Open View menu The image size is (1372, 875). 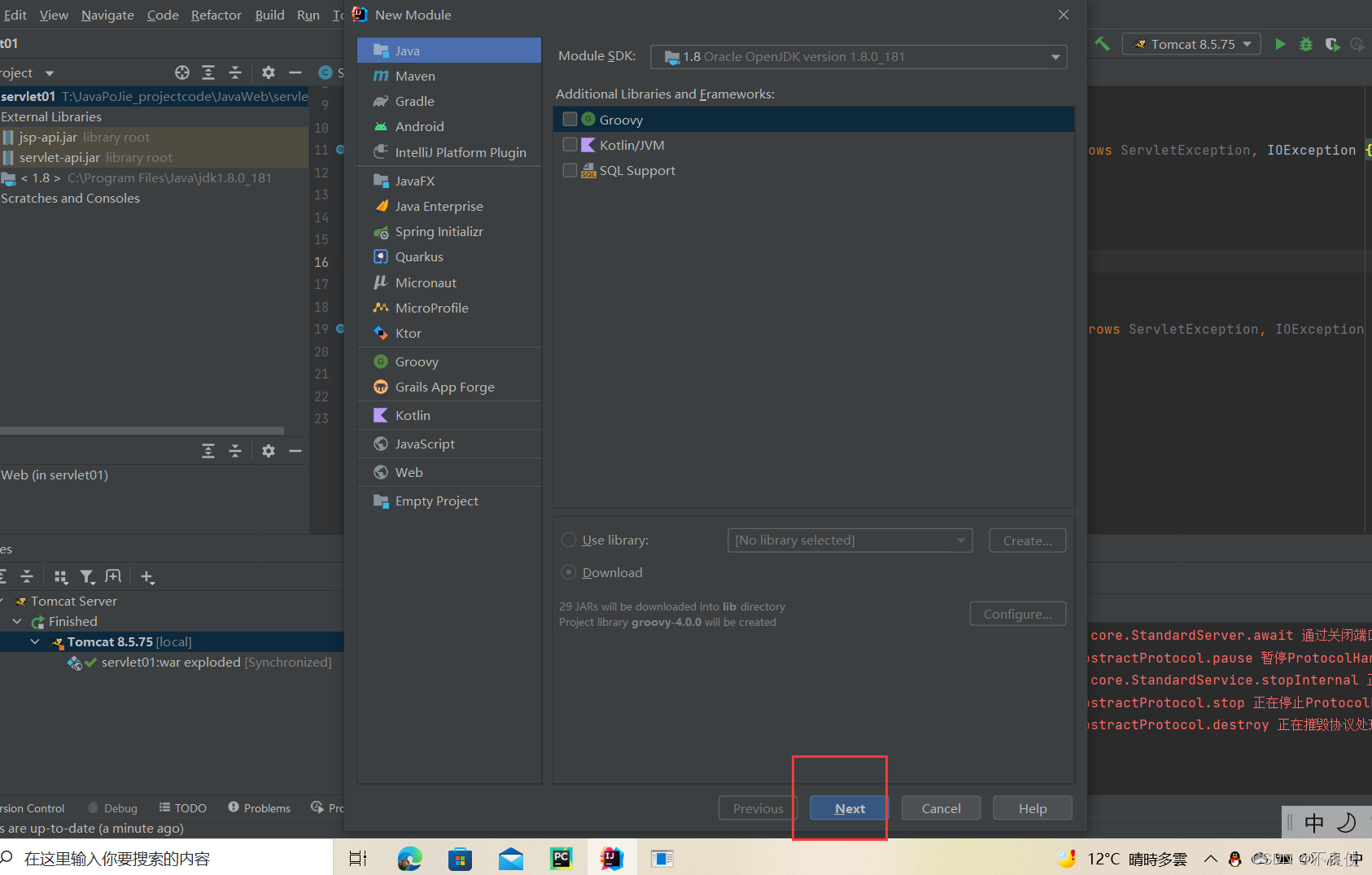[x=54, y=15]
